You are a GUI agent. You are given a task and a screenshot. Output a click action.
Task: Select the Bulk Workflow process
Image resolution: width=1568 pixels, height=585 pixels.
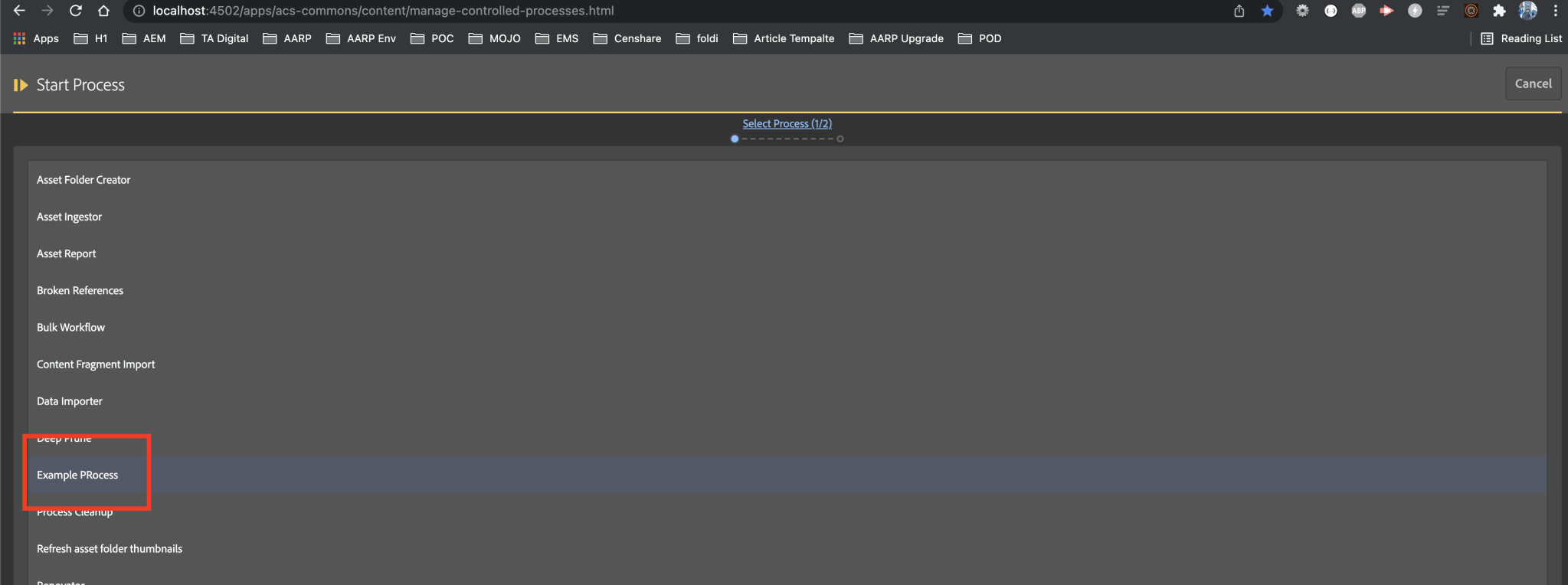click(787, 327)
